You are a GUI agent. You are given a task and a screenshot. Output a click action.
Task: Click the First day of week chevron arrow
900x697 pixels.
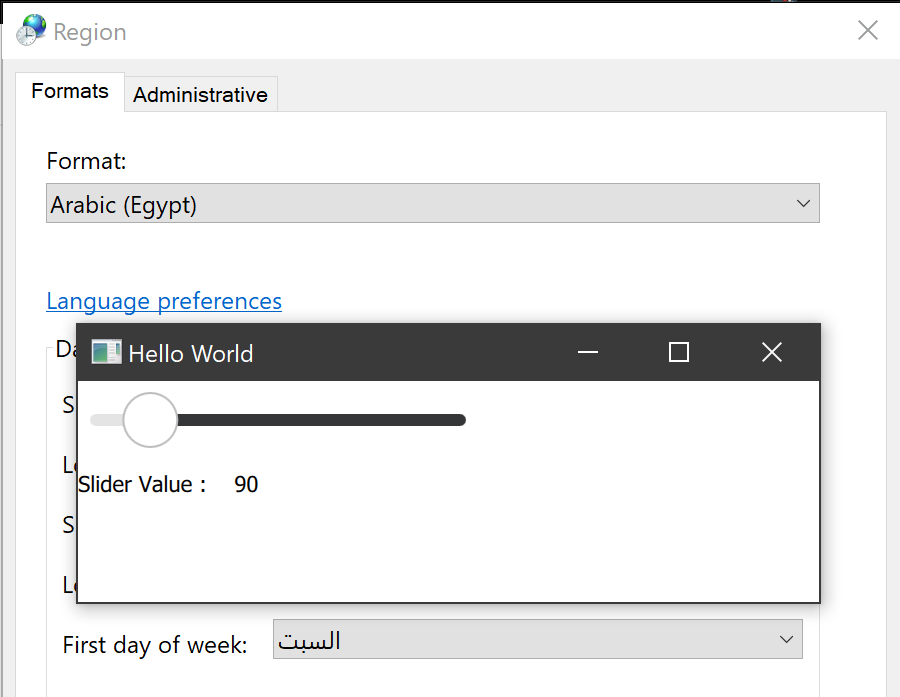pyautogui.click(x=786, y=640)
